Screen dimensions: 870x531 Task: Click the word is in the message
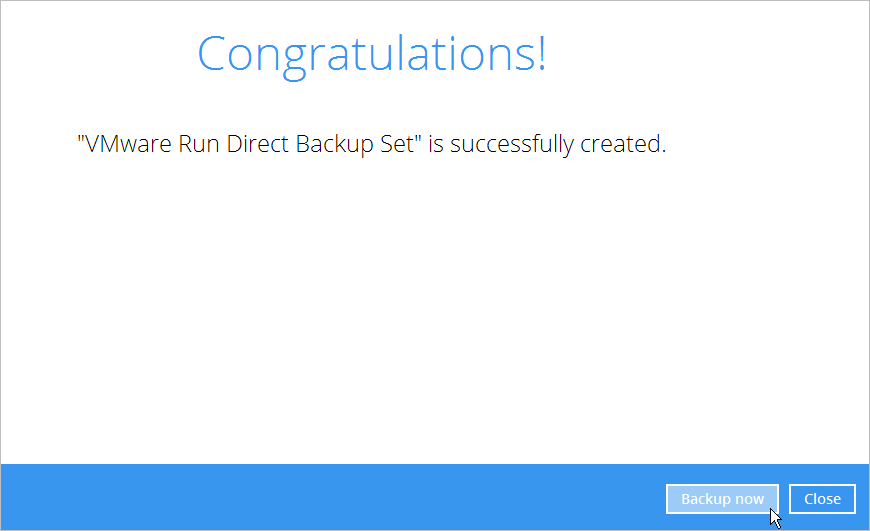coord(436,144)
